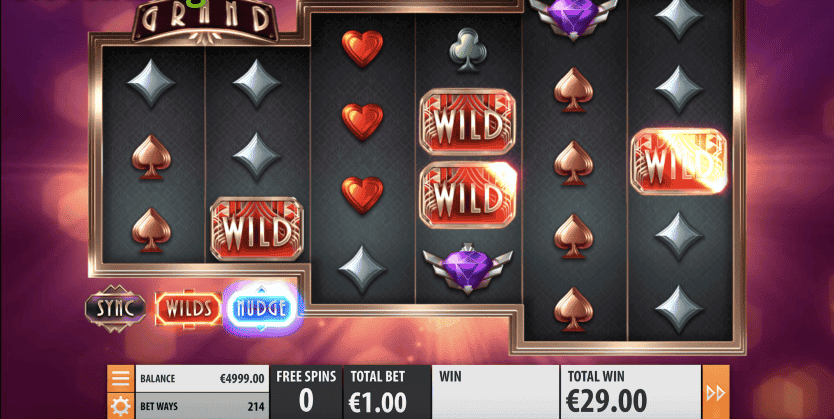Click the bottom copper spade in first reel
Screen dimensions: 834x419
coord(152,230)
